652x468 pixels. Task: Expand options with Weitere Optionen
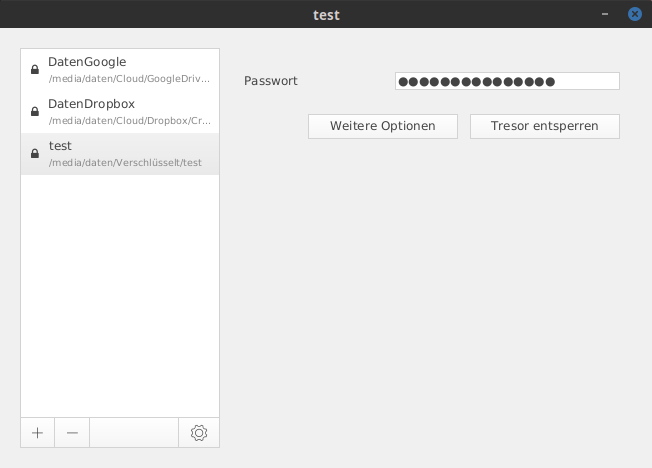click(383, 126)
